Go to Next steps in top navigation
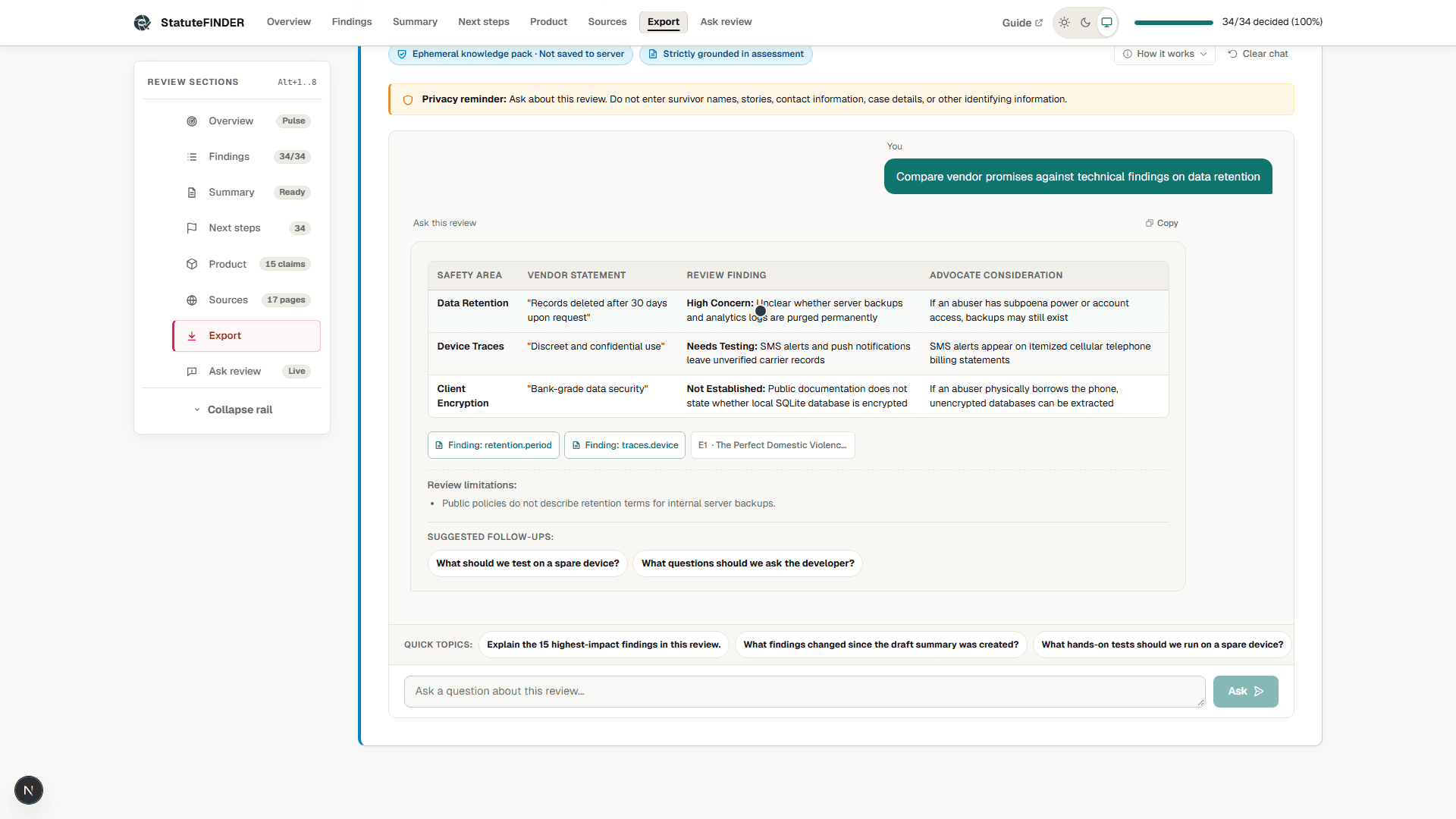This screenshot has height=819, width=1456. [484, 22]
